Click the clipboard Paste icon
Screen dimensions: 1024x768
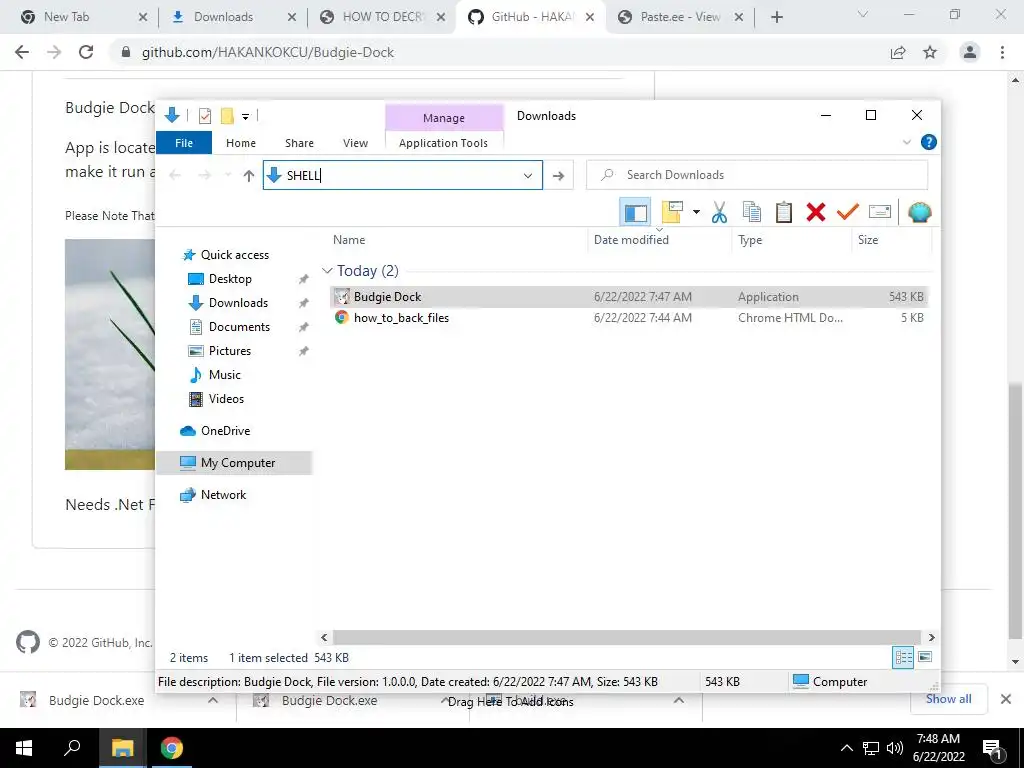784,212
